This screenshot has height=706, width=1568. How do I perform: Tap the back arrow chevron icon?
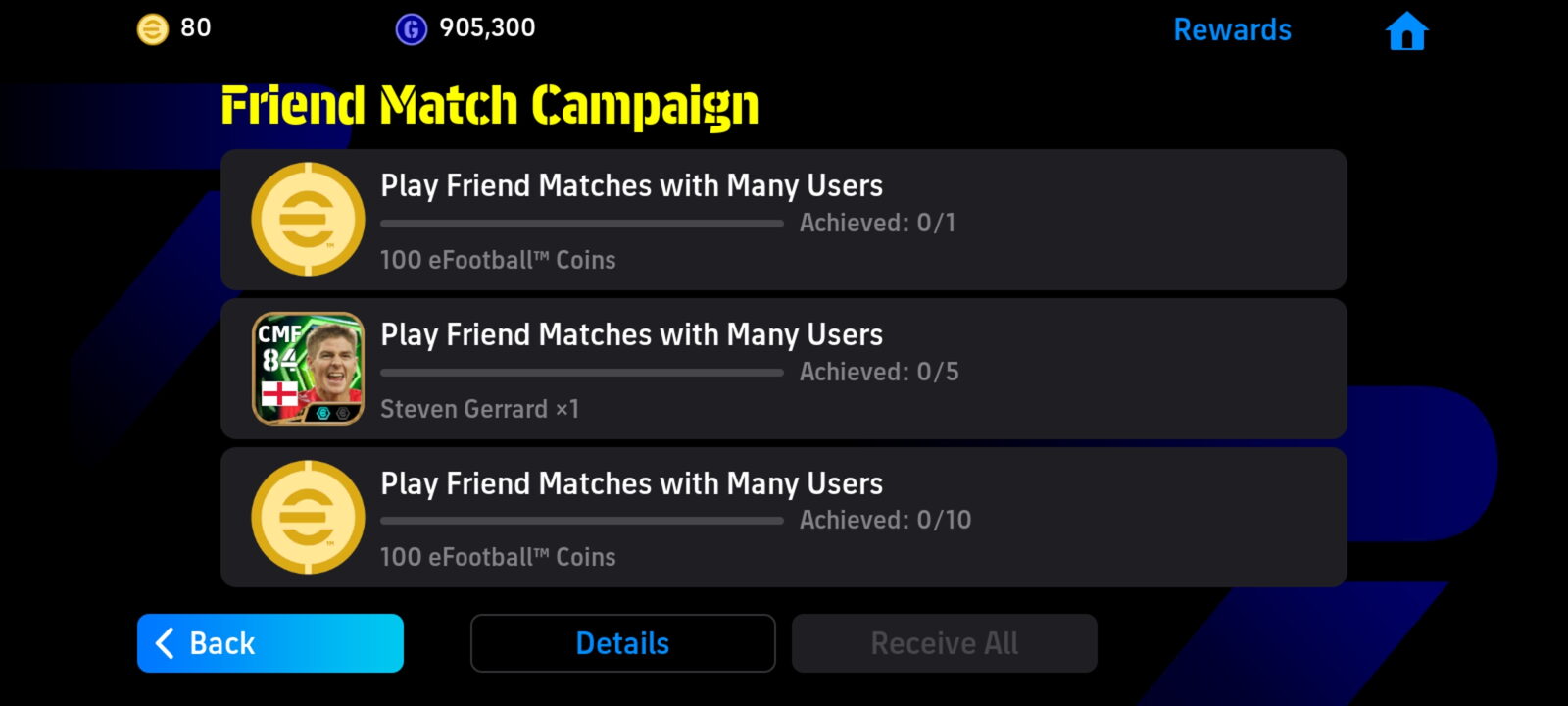165,643
